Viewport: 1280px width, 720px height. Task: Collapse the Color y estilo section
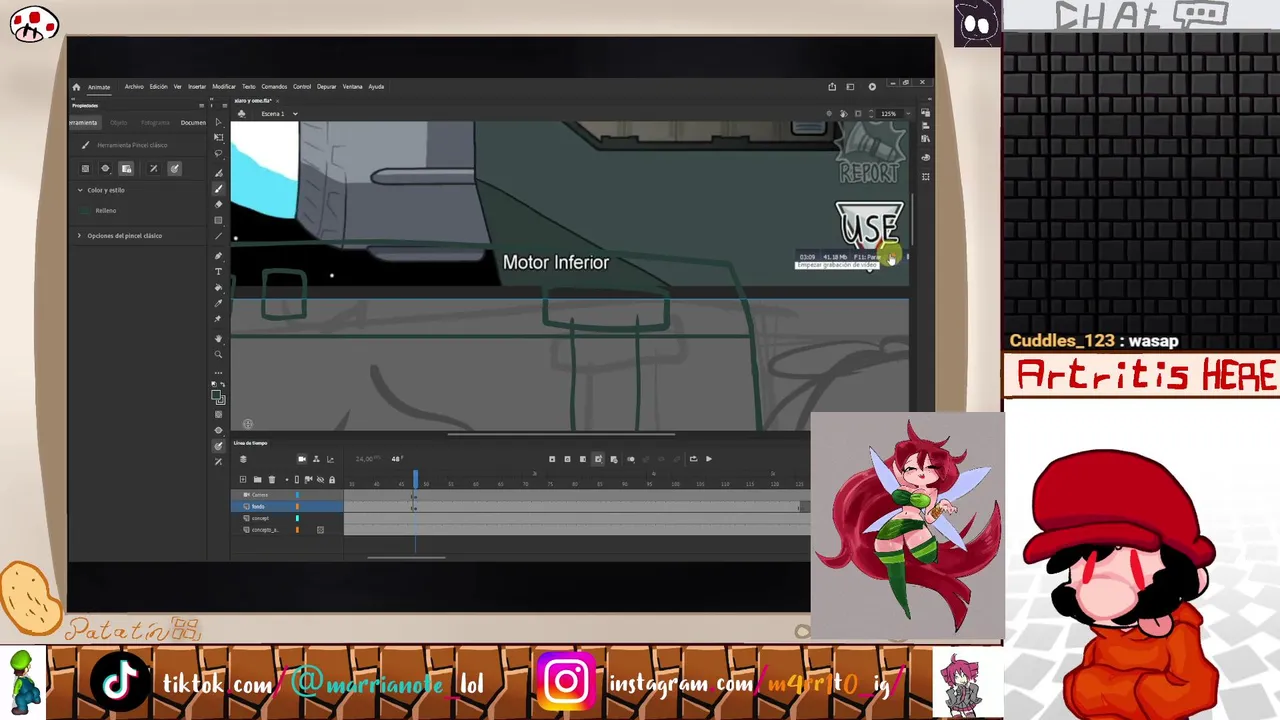(80, 190)
